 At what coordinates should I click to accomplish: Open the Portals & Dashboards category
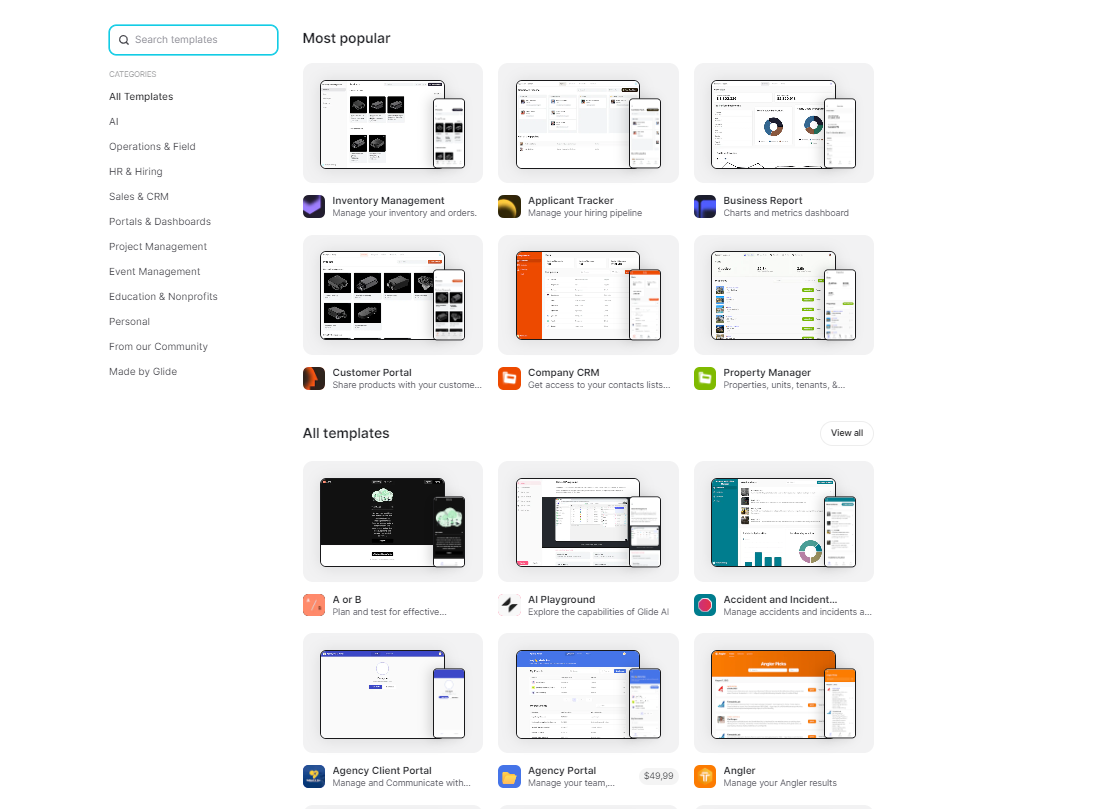click(x=160, y=222)
